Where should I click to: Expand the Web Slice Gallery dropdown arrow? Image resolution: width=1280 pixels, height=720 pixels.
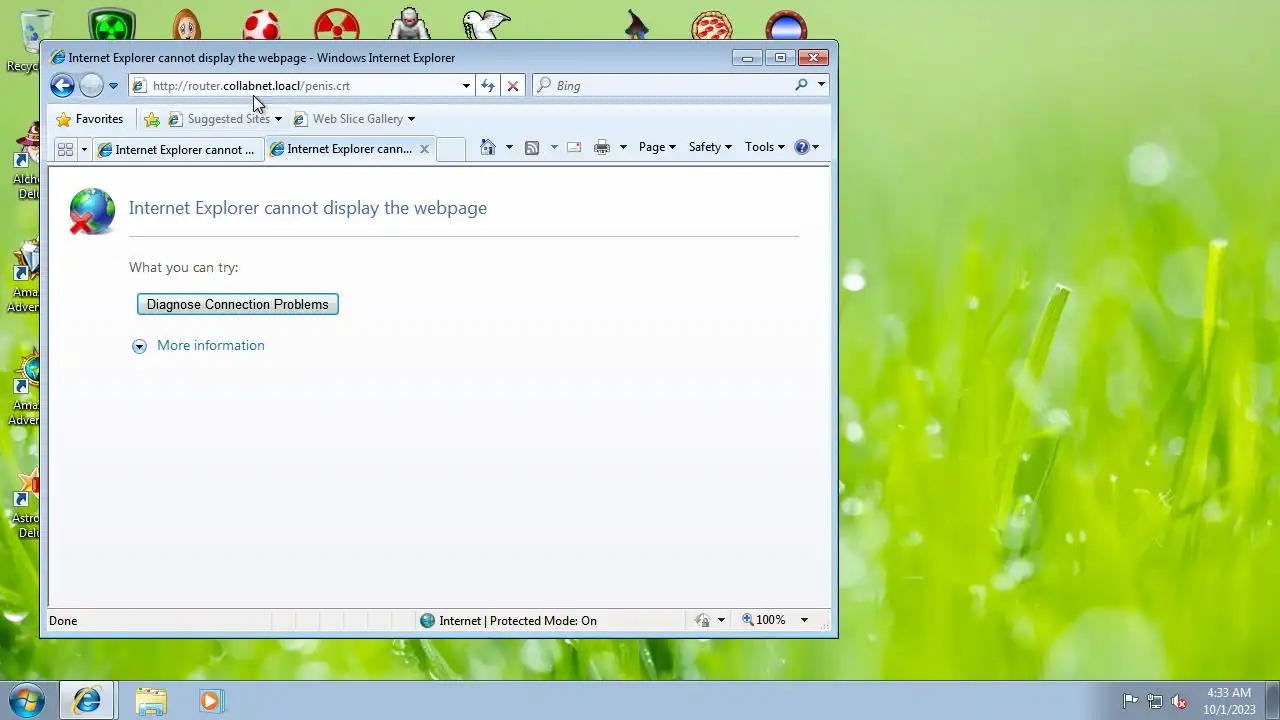411,119
